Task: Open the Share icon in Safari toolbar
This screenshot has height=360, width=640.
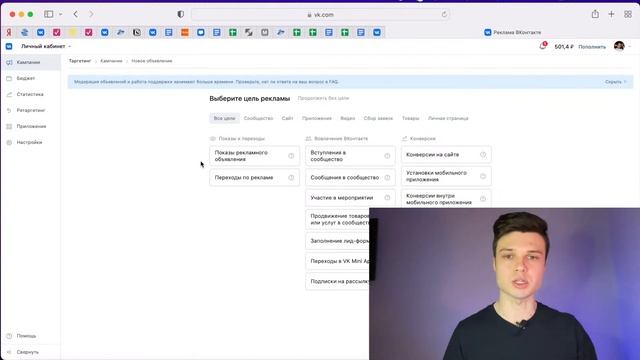Action: pyautogui.click(x=595, y=14)
